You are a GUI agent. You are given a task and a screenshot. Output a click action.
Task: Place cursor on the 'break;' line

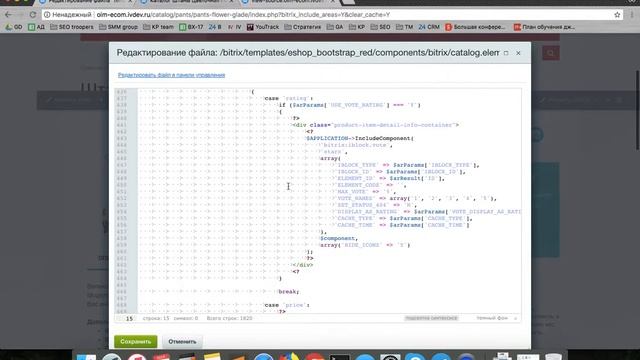(289, 292)
